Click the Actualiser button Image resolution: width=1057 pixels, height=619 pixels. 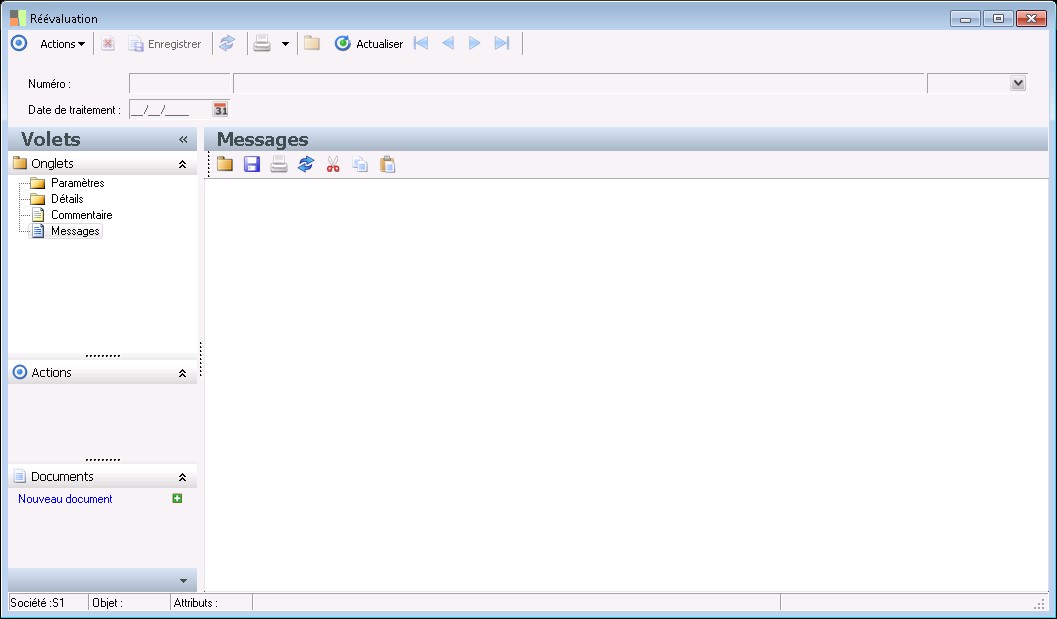(x=369, y=44)
